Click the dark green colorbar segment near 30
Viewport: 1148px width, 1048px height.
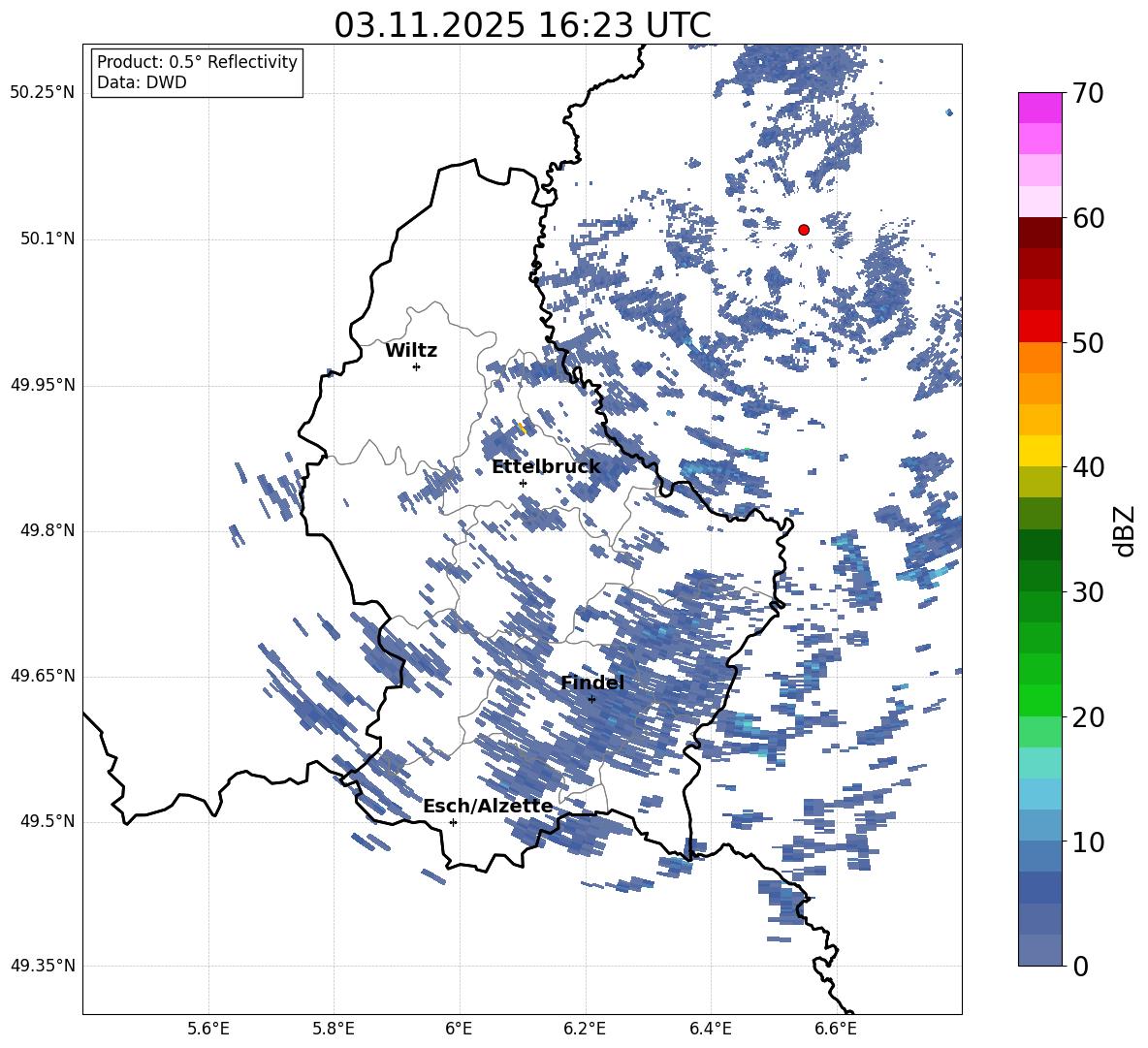click(x=1039, y=576)
